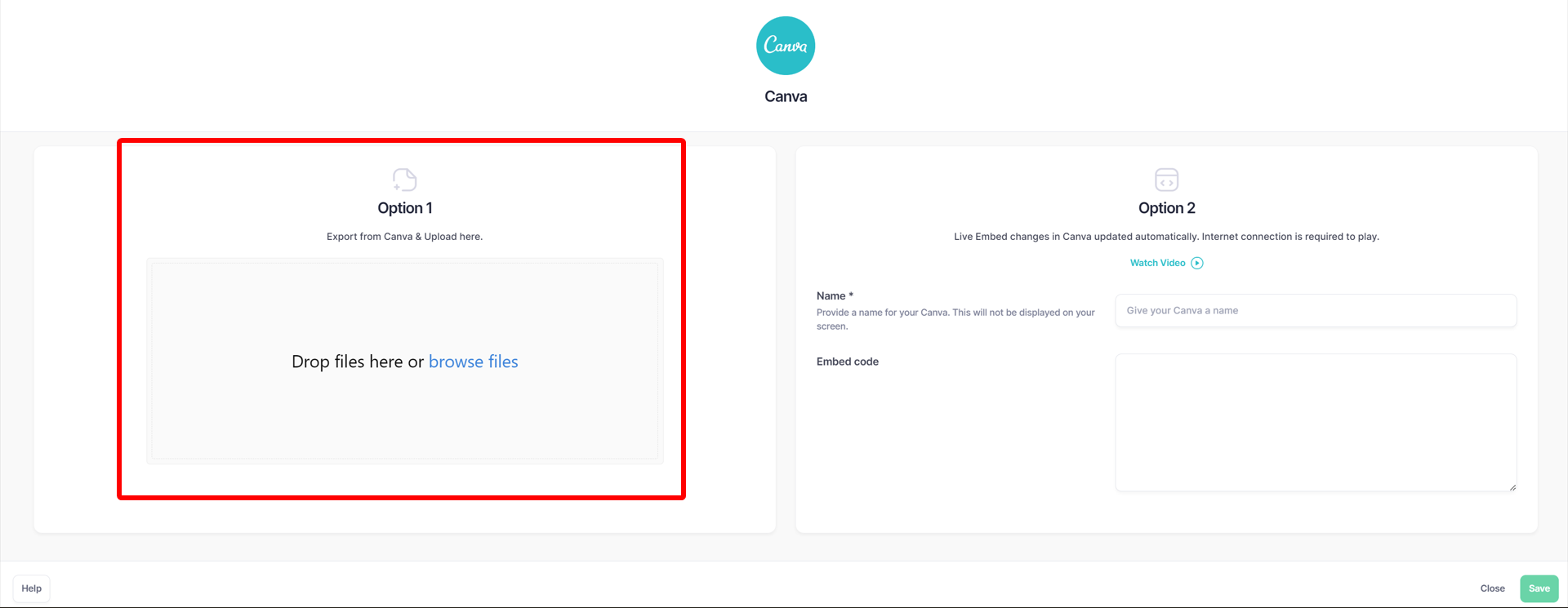Click the Option 2 embed code icon
1568x608 pixels.
1166,180
